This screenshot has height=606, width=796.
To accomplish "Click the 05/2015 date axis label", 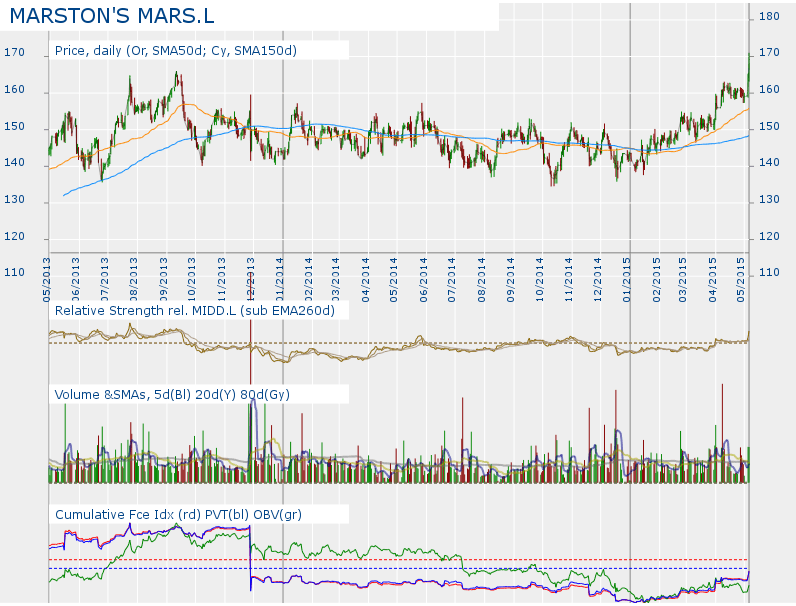I will pos(741,280).
